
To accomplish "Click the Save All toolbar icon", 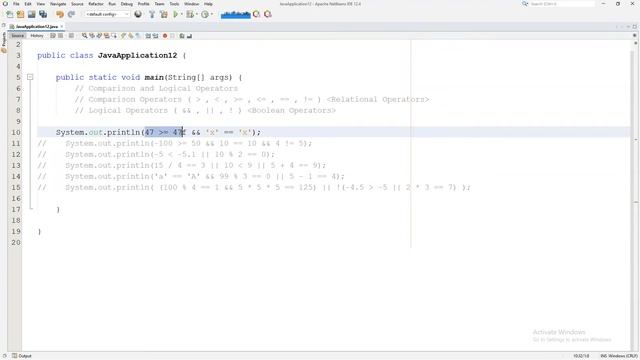I will pyautogui.click(x=43, y=14).
